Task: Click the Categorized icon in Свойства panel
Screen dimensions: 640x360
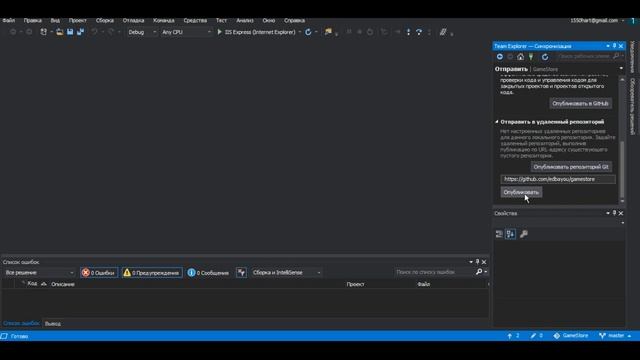Action: (499, 234)
